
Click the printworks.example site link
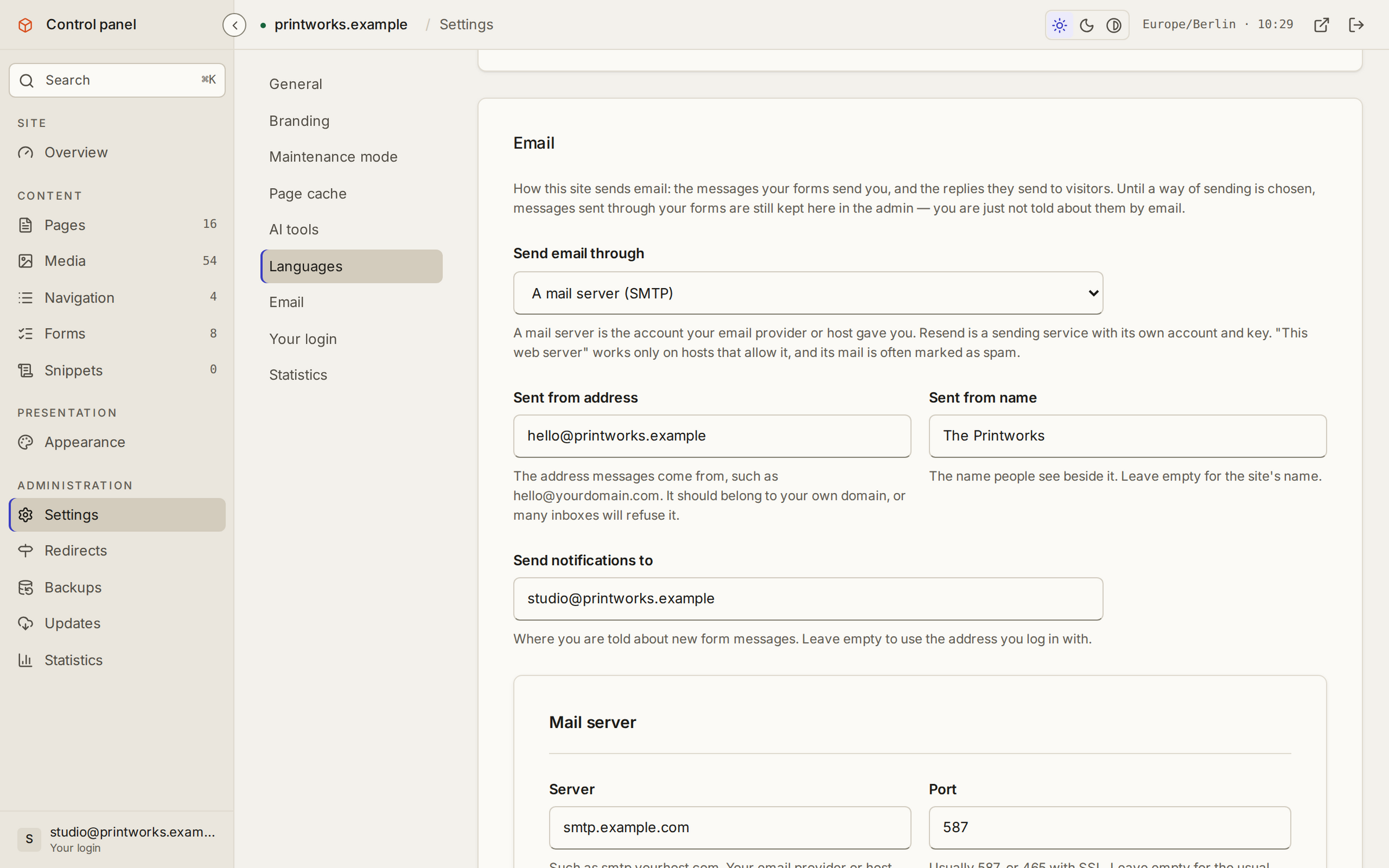[341, 25]
